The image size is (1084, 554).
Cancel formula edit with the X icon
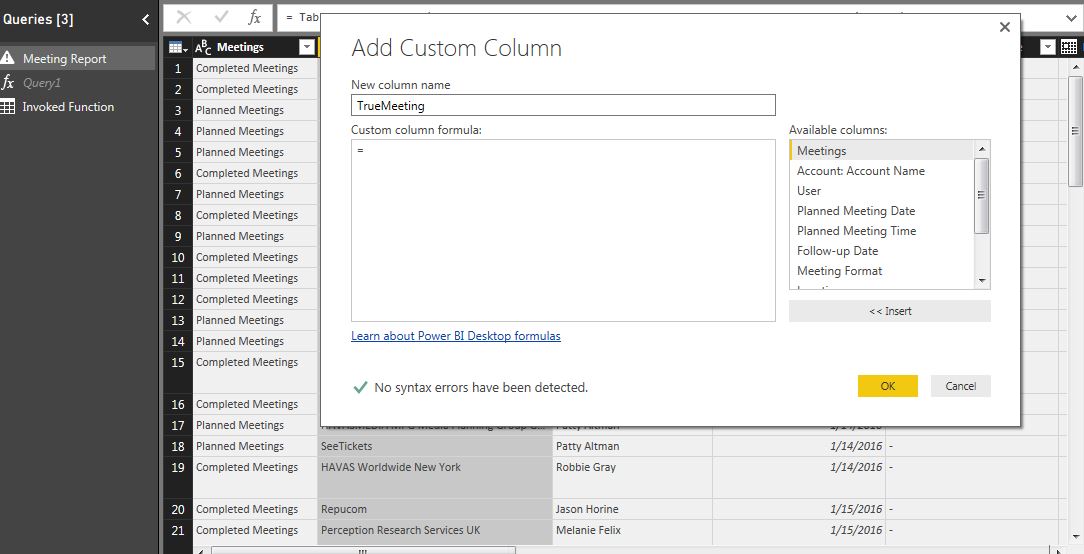[184, 17]
